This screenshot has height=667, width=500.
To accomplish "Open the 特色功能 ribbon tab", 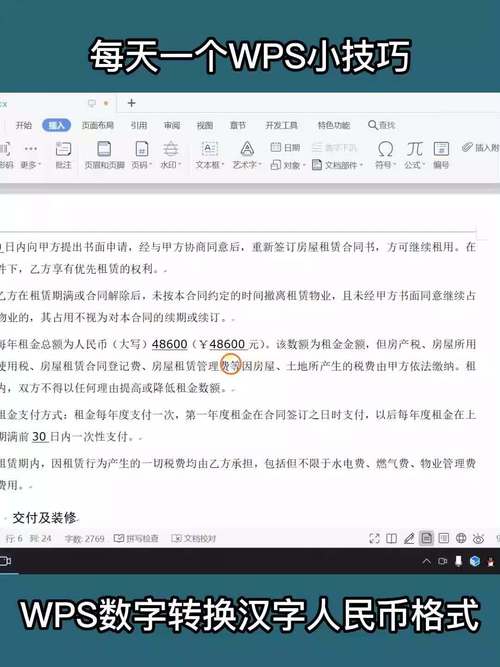I will coord(334,125).
